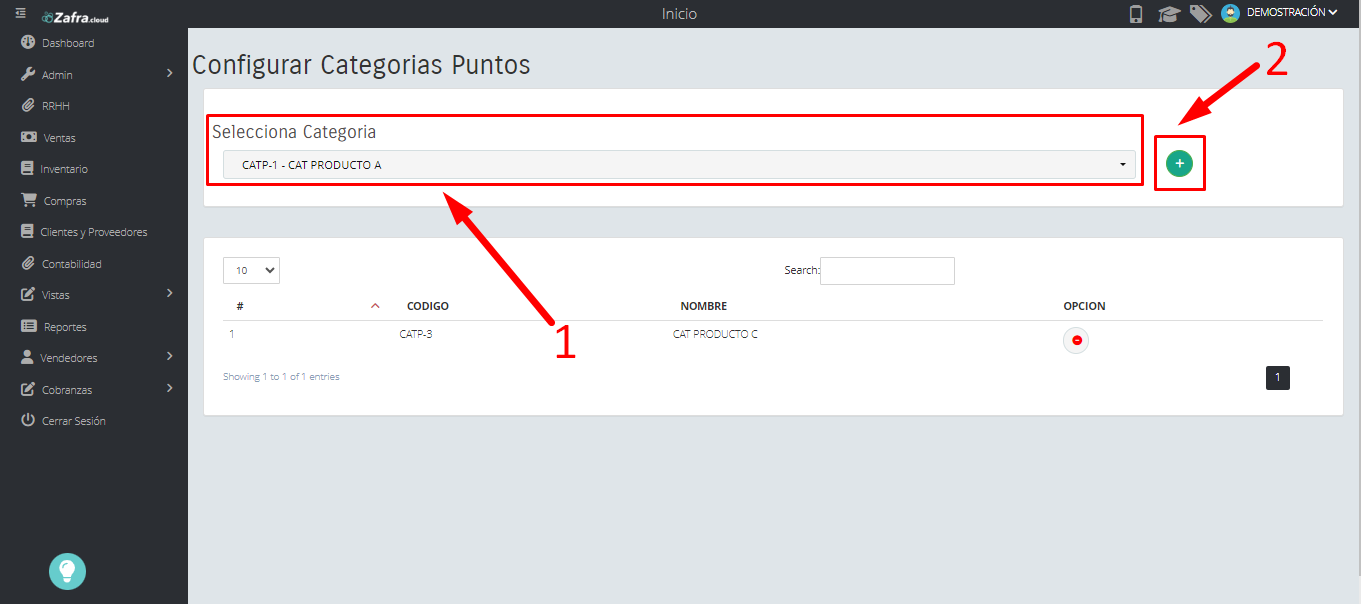Screen dimensions: 1361x604
Task: Click in the Search input field
Action: pyautogui.click(x=887, y=271)
